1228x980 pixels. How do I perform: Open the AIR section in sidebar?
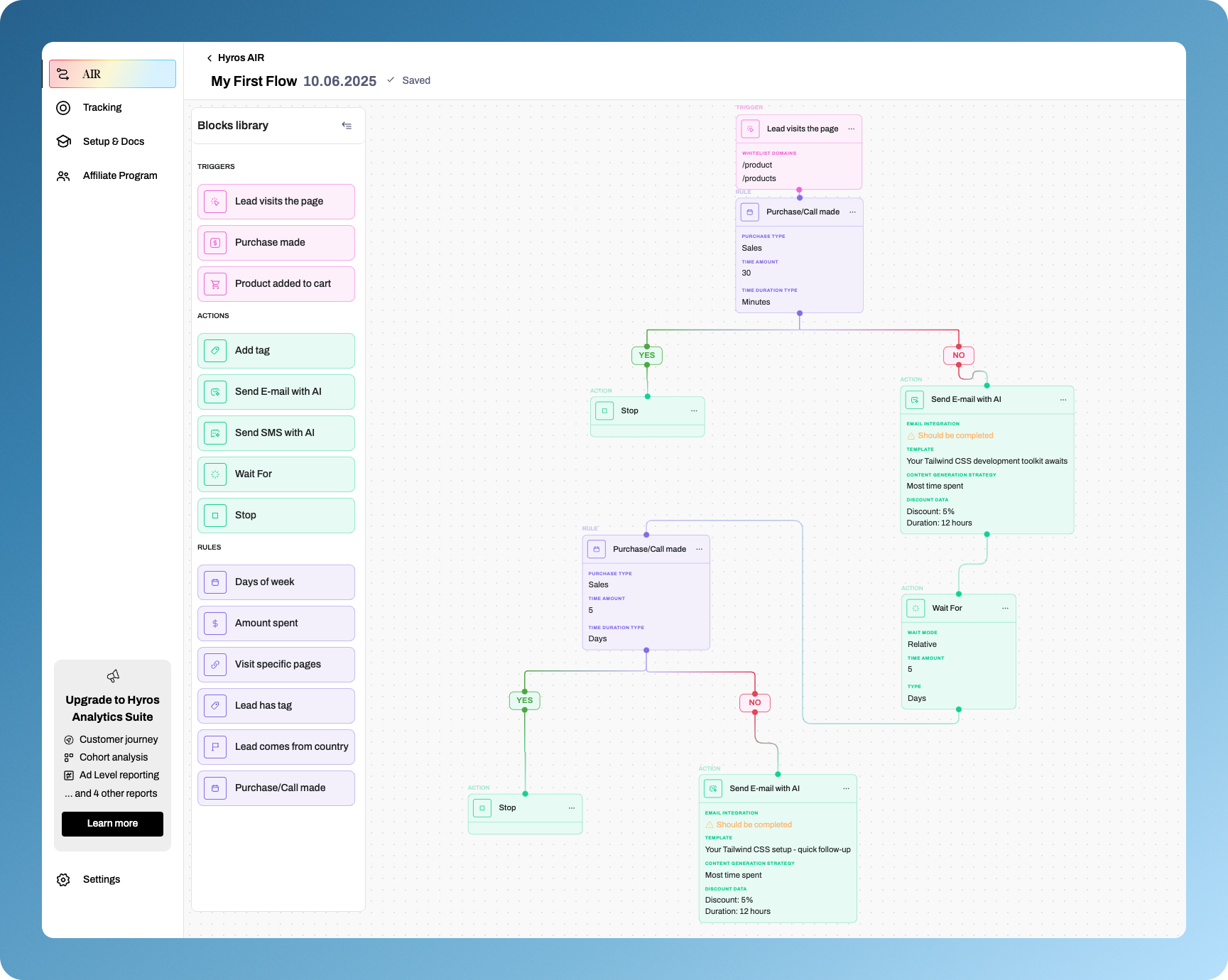(x=112, y=74)
